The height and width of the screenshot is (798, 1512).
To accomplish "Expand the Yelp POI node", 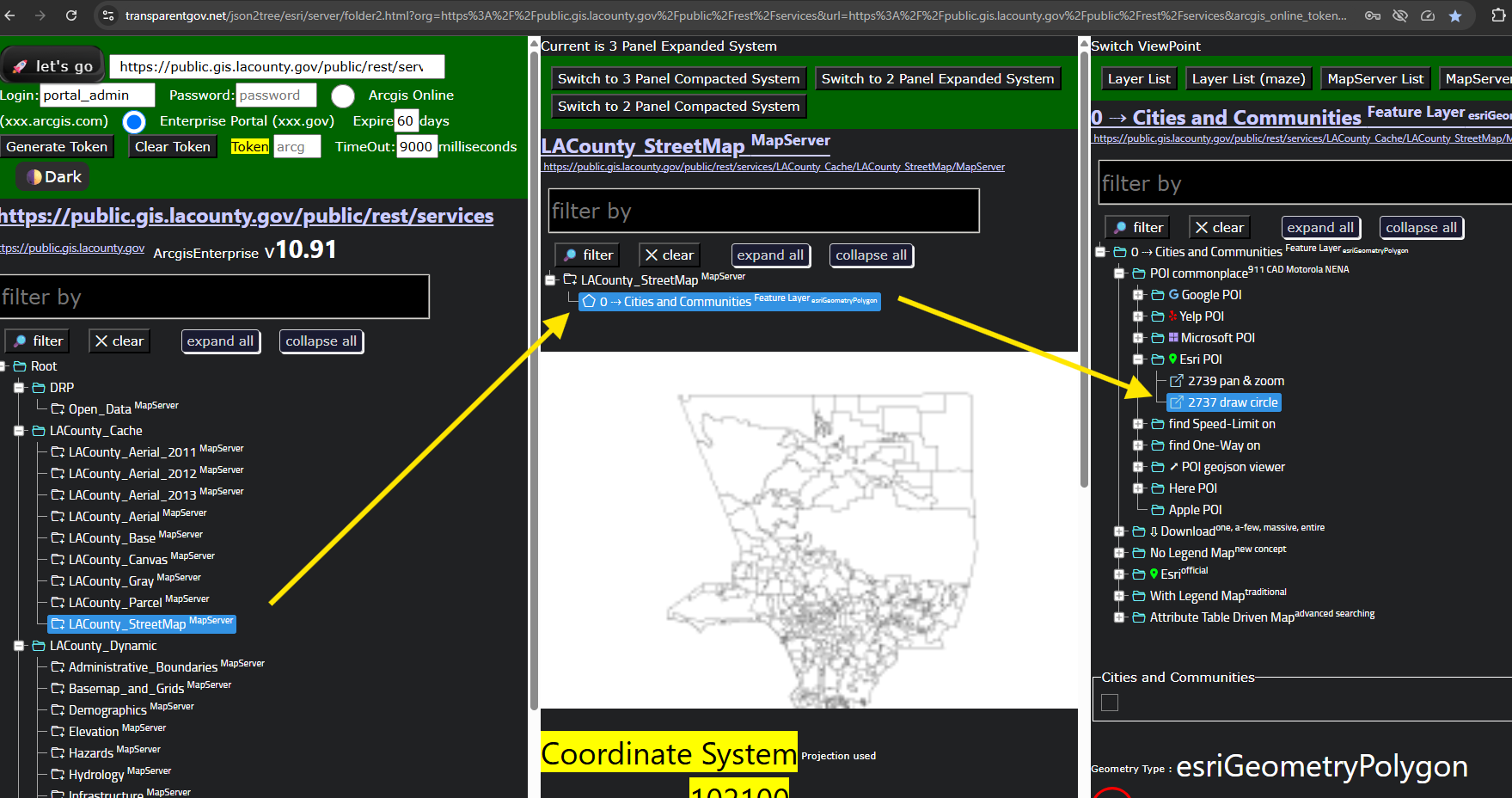I will 1138,316.
